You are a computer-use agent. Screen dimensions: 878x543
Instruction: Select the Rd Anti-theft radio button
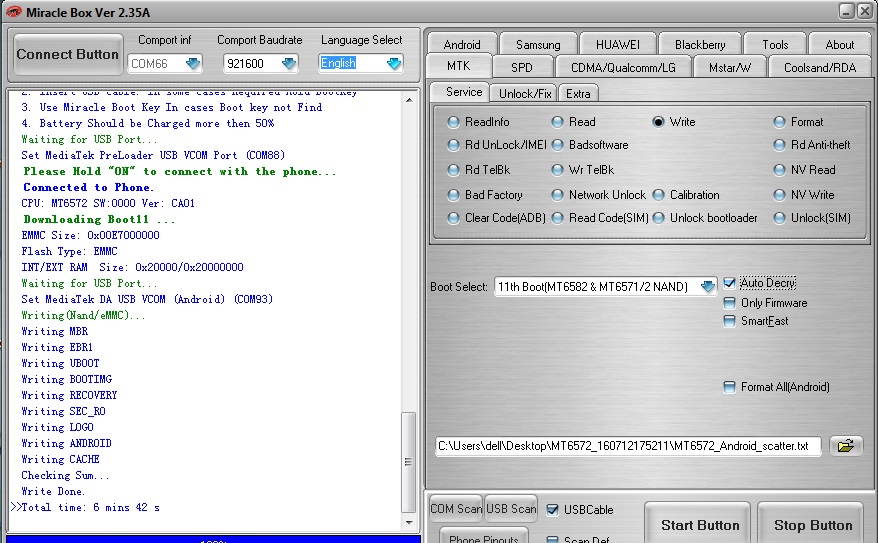pyautogui.click(x=779, y=145)
